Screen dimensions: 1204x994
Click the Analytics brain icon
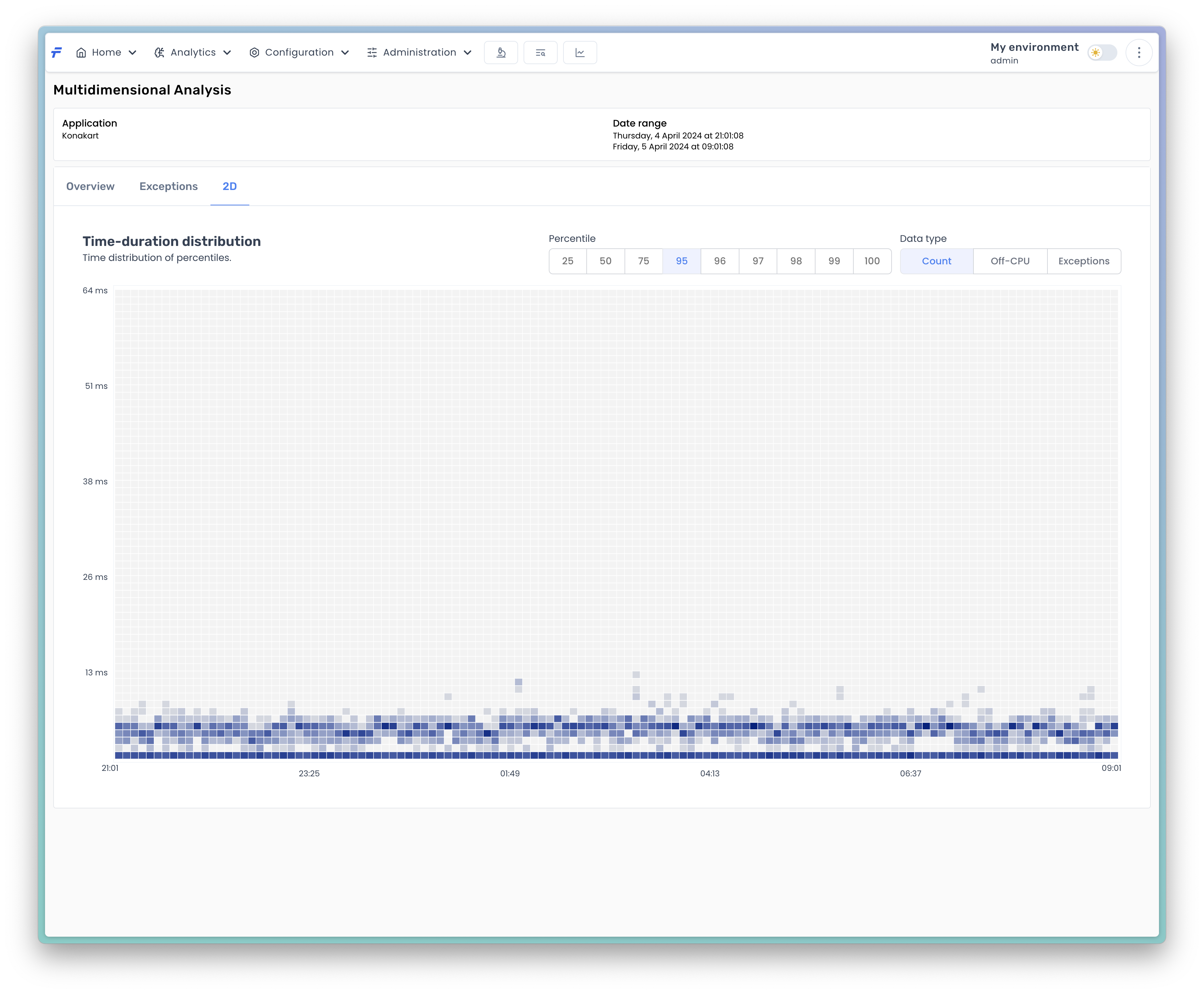point(159,53)
